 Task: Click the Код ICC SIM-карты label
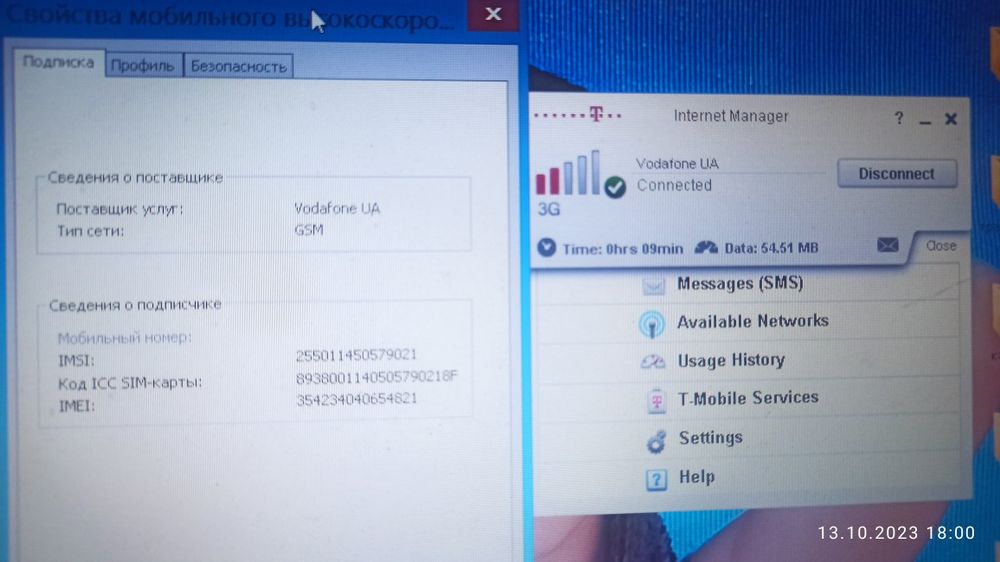click(x=129, y=383)
